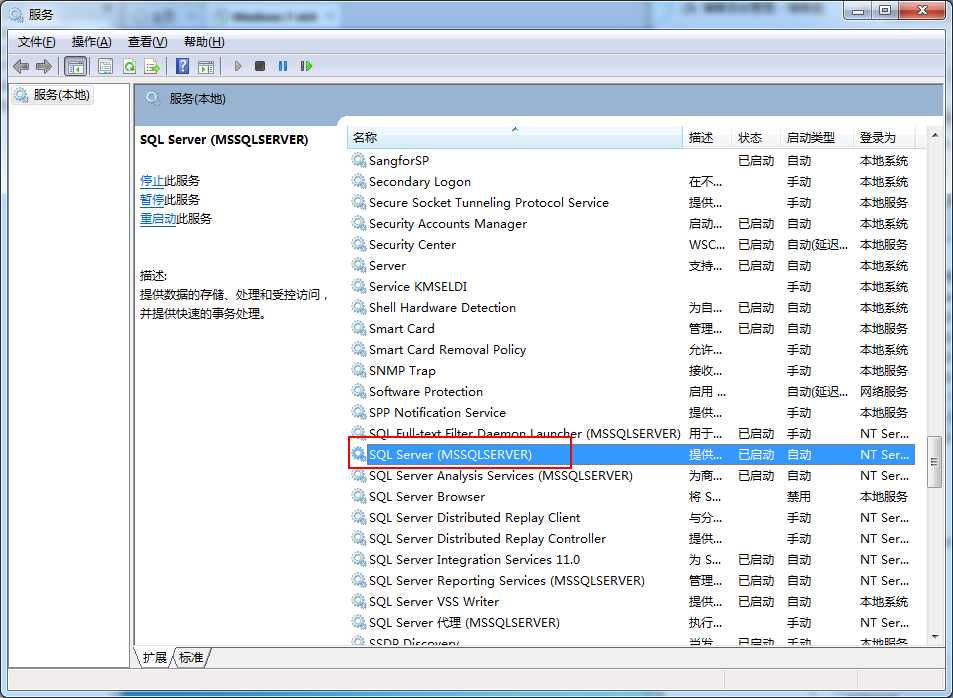Click the gear icon beside Service KMSELDI
The image size is (953, 698).
point(359,286)
